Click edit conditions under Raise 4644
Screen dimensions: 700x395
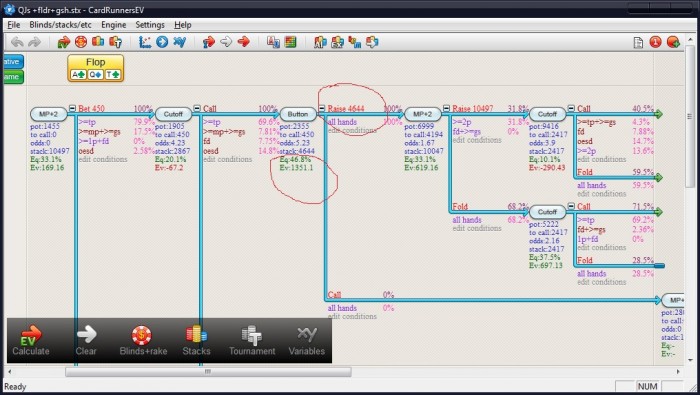[352, 131]
